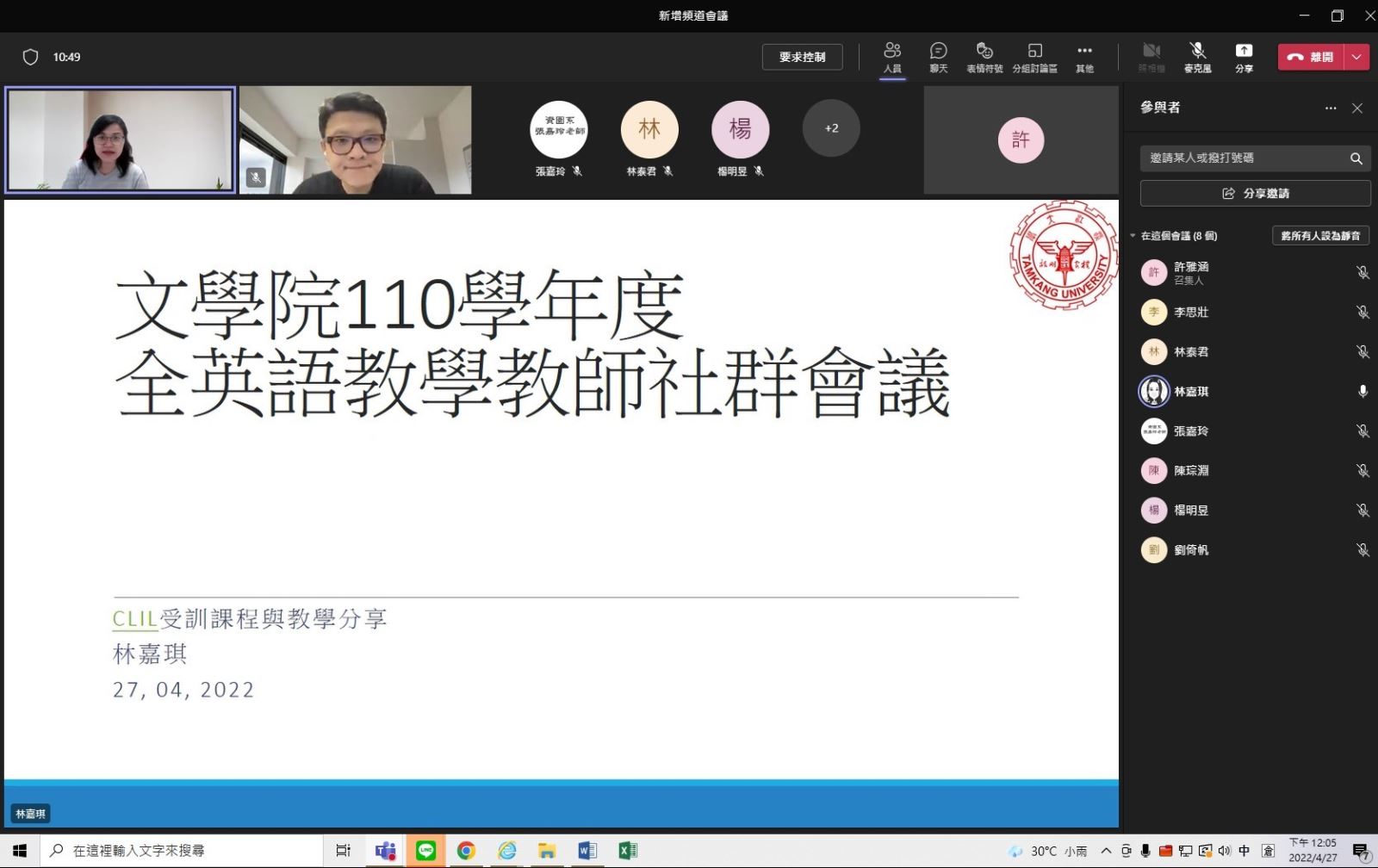Collapse the 在這個會議 (8 個) section
This screenshot has width=1378, height=868.
[1133, 236]
